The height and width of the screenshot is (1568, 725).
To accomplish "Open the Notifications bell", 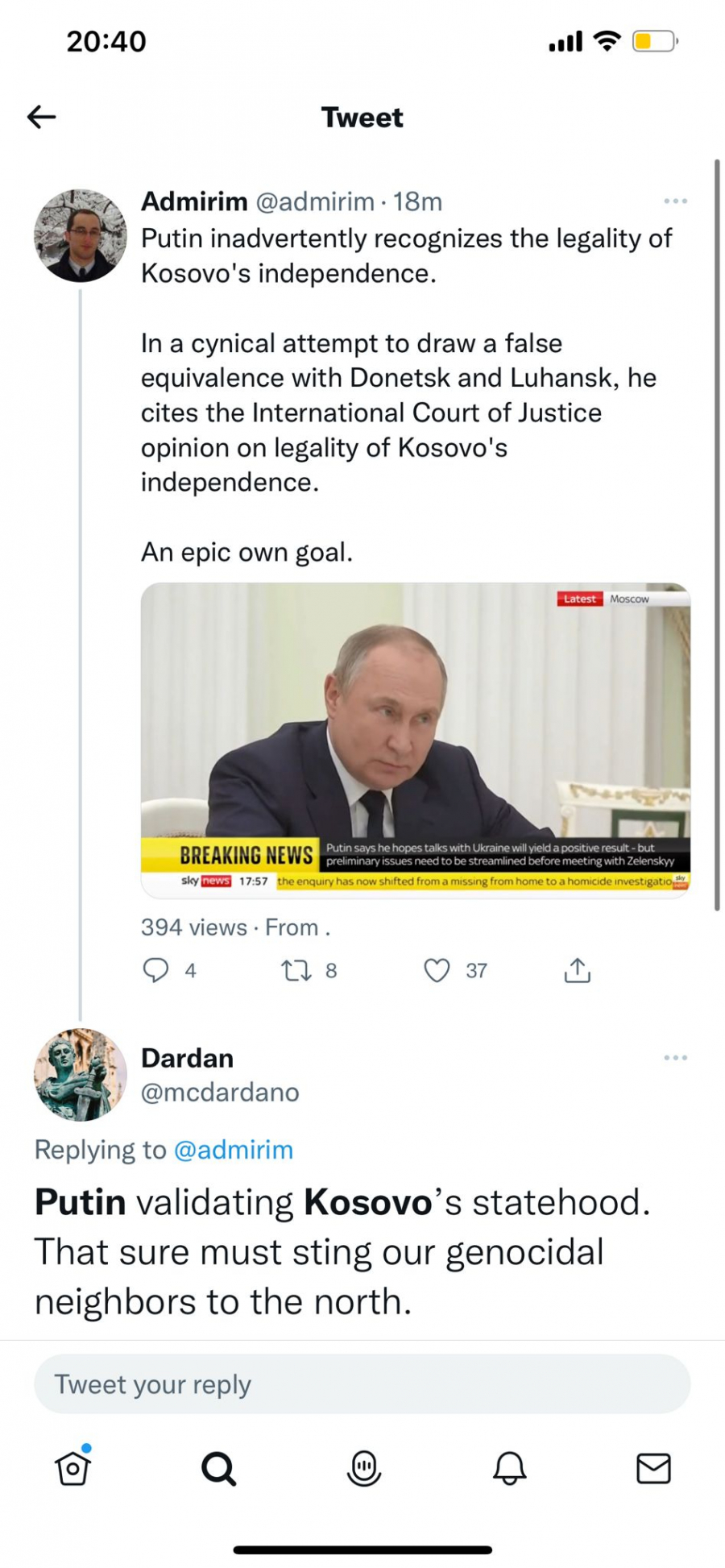I will (509, 1468).
